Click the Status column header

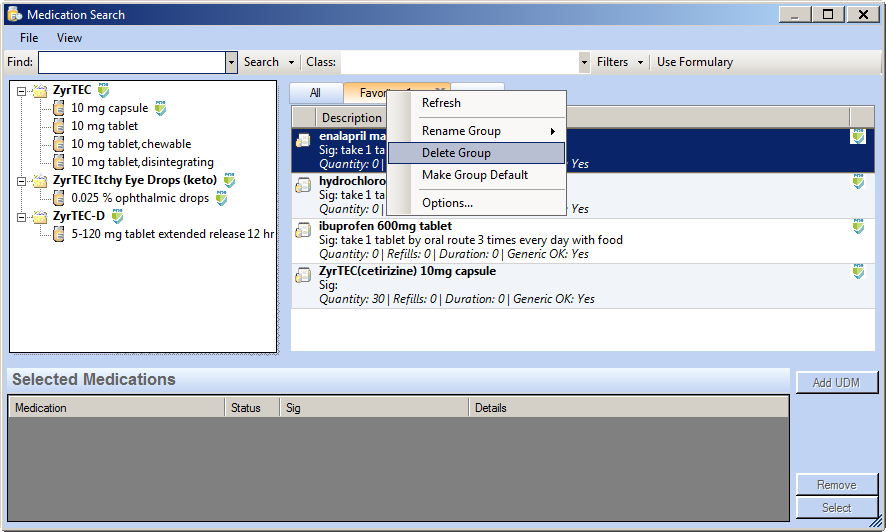coord(252,408)
